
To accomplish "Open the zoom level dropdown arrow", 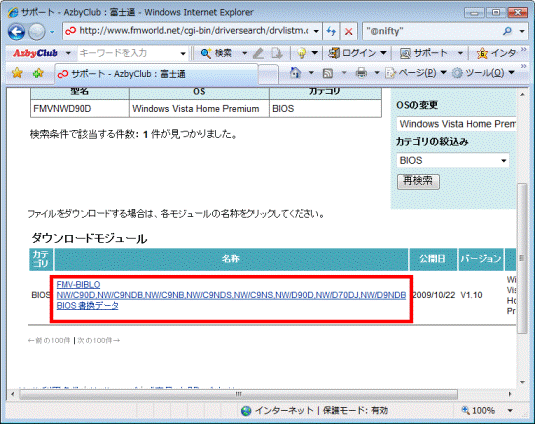I will click(510, 410).
